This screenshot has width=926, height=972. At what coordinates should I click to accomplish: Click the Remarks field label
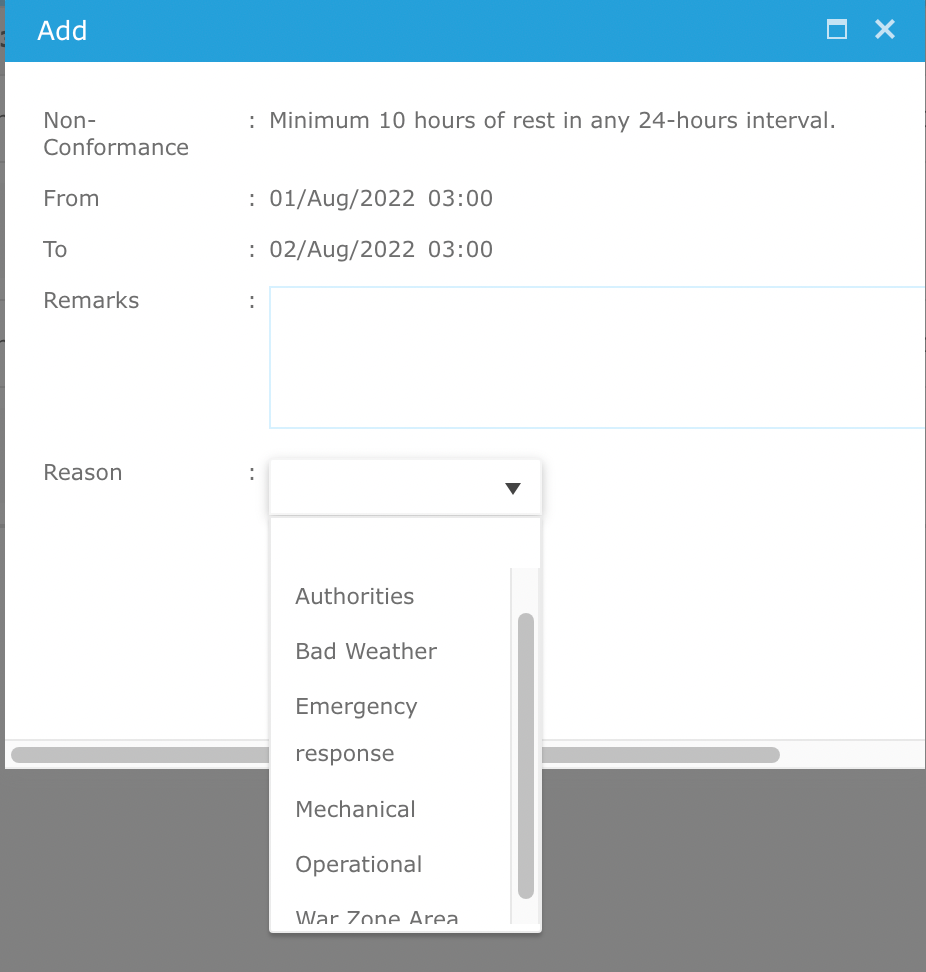coord(91,300)
